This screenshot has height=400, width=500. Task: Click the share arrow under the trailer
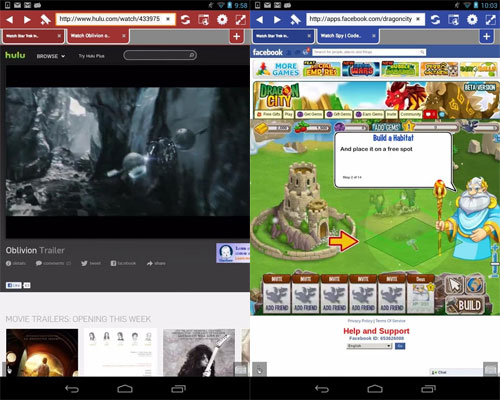156,263
